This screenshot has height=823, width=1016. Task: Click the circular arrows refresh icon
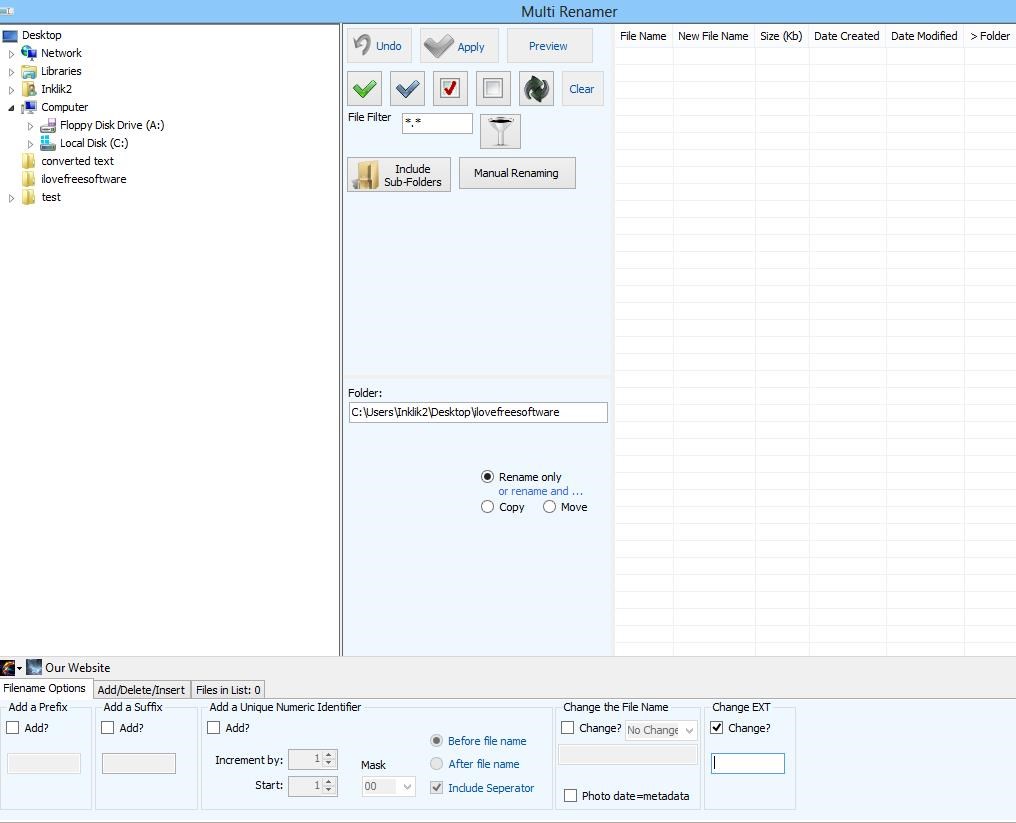536,89
